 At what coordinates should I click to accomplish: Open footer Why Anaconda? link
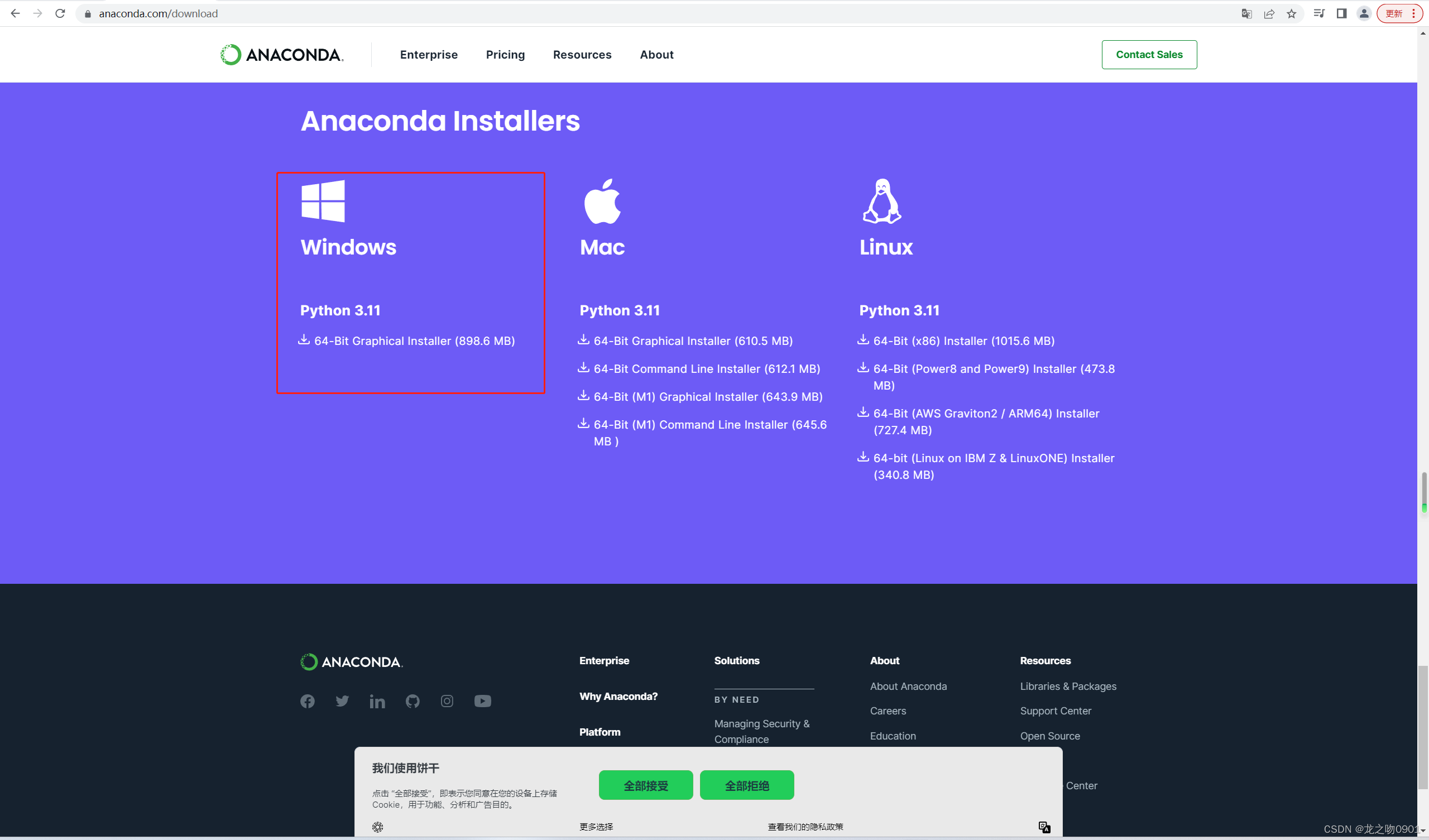click(x=618, y=697)
